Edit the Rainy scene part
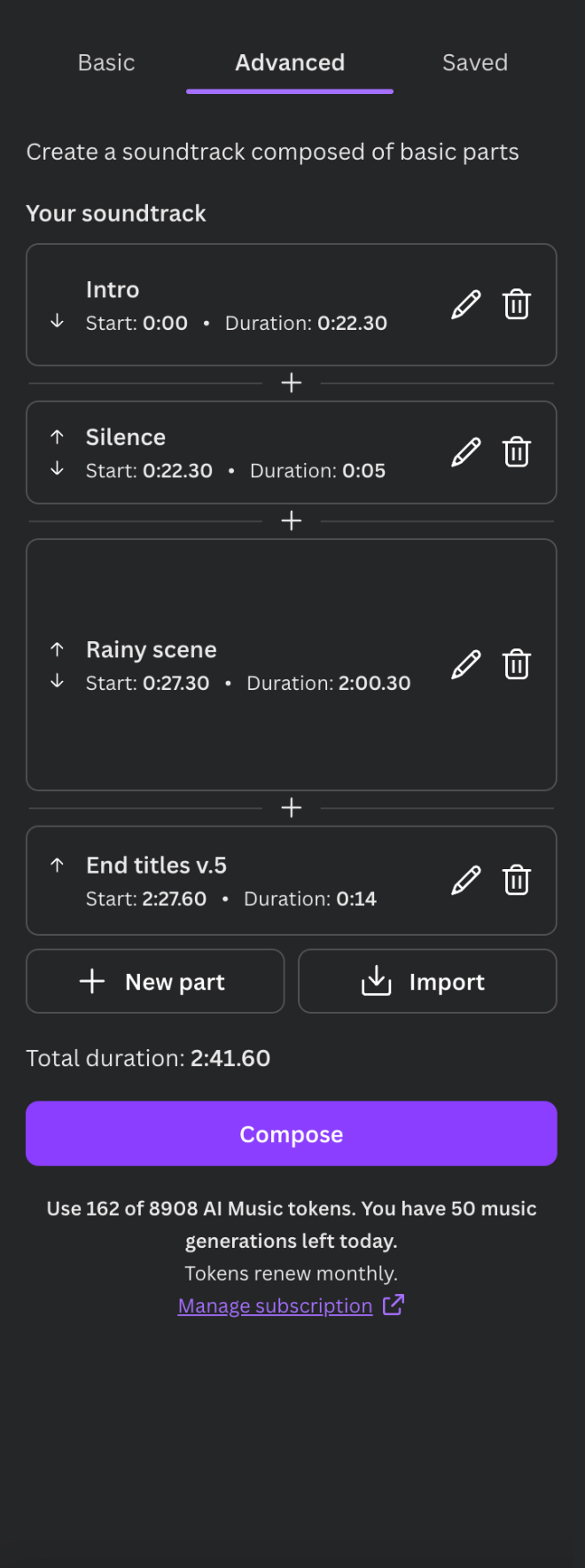 click(x=466, y=664)
